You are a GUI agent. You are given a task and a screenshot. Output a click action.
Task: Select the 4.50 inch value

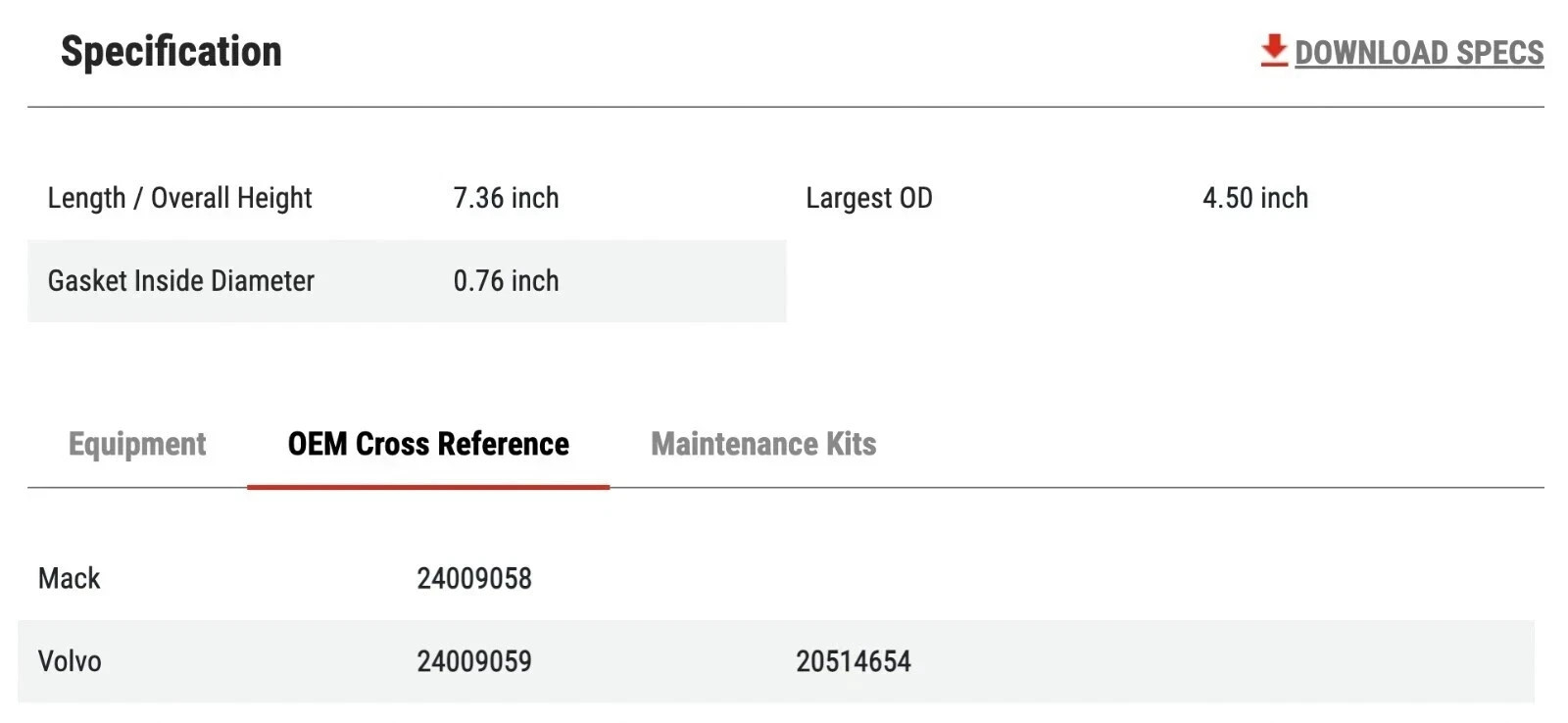pos(1254,198)
